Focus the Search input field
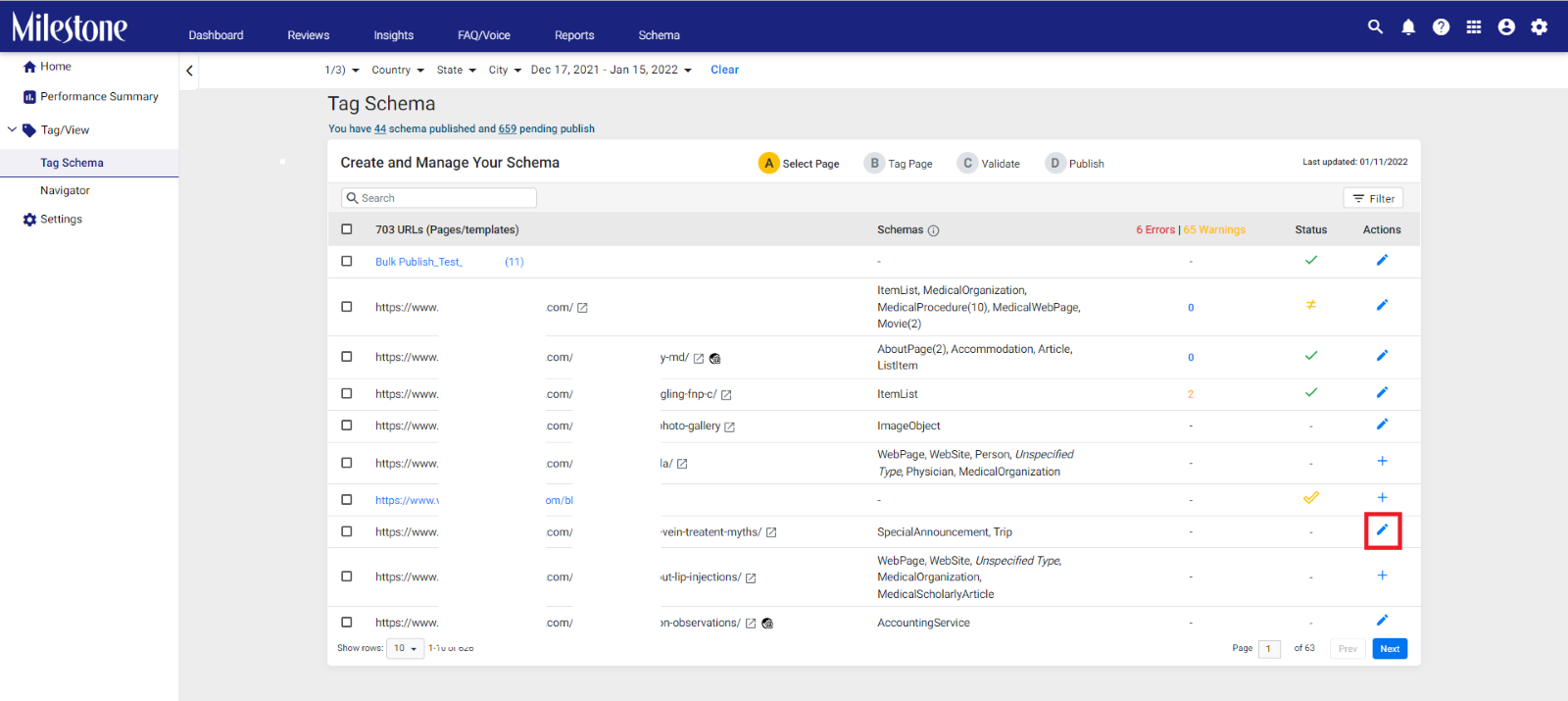Screen dimensions: 1568x701 coord(439,198)
